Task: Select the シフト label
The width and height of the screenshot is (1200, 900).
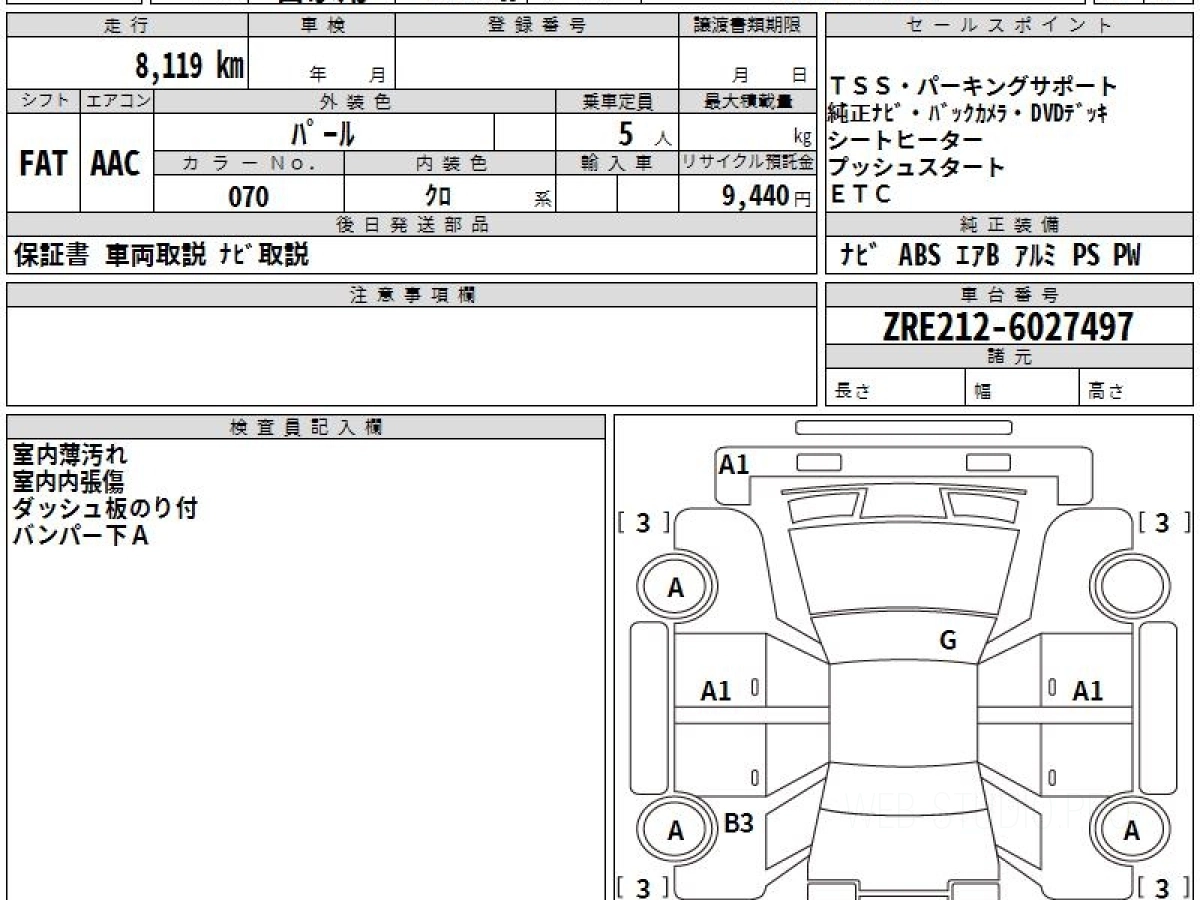Action: [43, 101]
